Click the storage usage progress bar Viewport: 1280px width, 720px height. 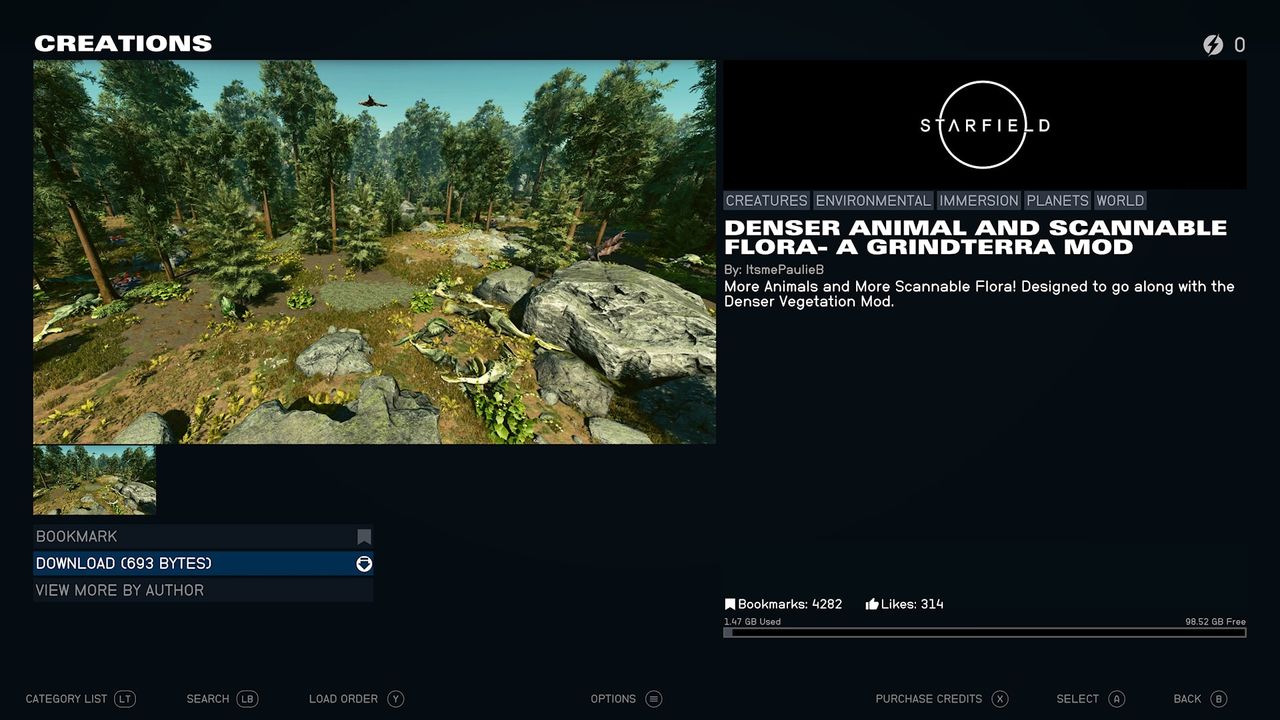985,633
